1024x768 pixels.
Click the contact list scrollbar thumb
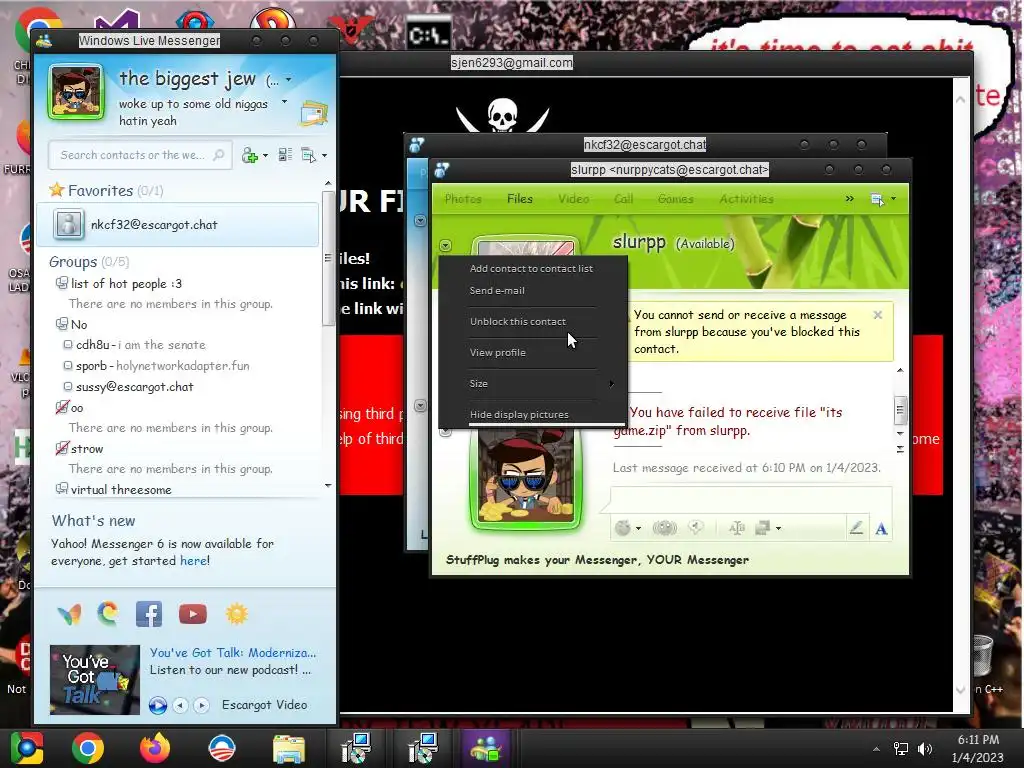[x=328, y=259]
